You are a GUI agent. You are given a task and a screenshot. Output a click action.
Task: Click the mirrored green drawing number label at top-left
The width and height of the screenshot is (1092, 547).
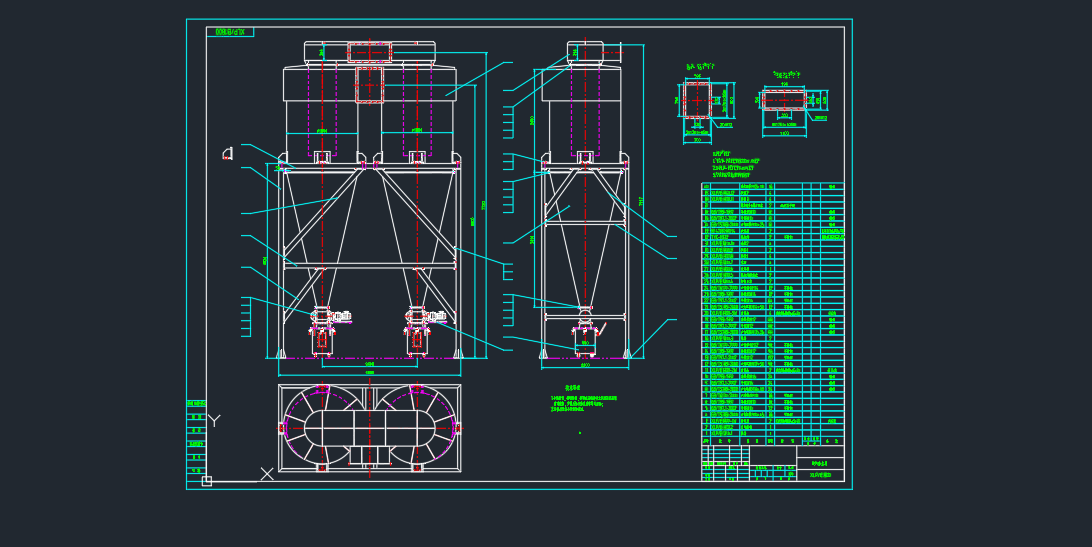231,32
